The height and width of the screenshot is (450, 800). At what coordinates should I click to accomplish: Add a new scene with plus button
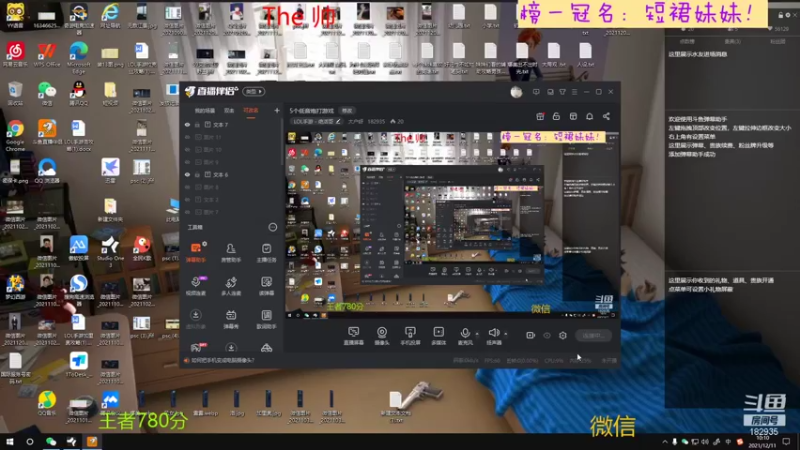(277, 110)
